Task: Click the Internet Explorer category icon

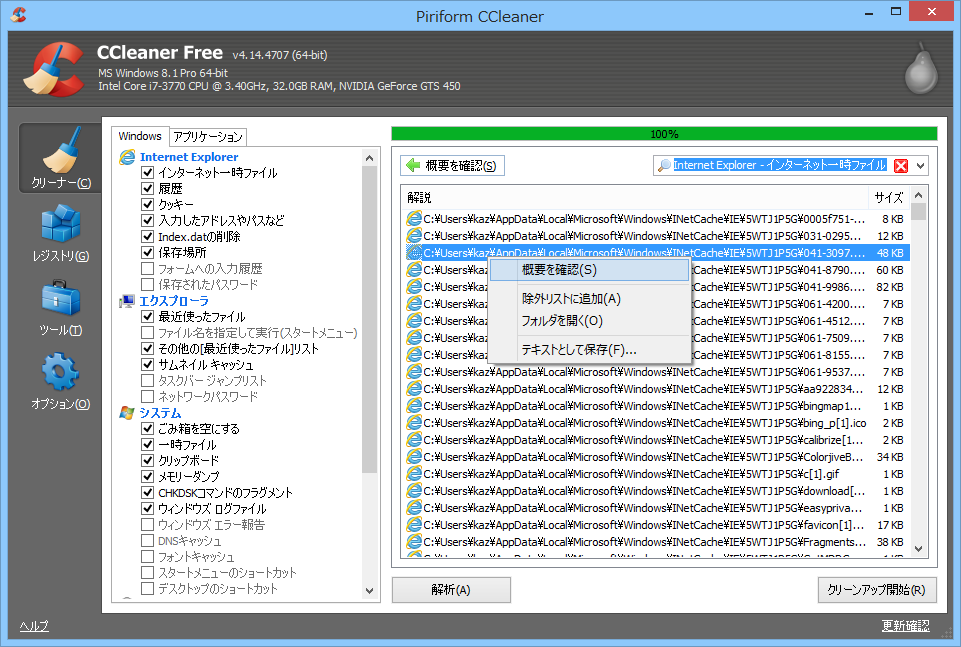Action: click(x=127, y=157)
